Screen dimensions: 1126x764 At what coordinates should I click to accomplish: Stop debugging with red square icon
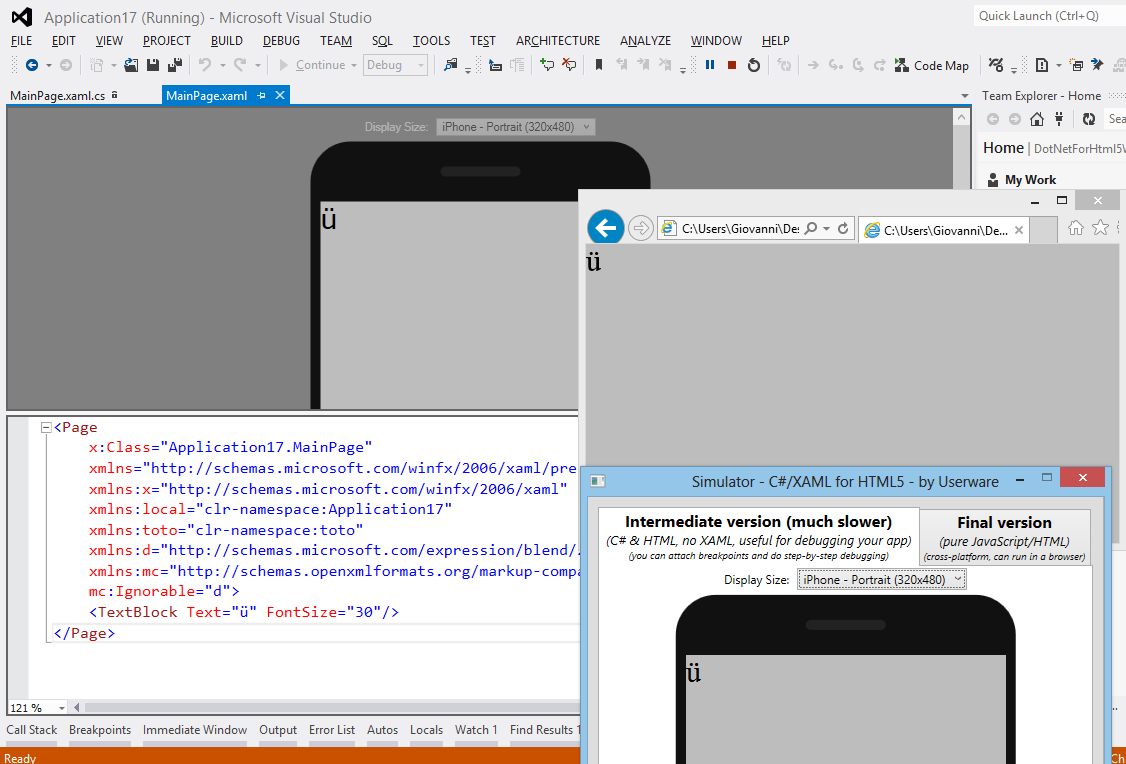click(x=732, y=65)
